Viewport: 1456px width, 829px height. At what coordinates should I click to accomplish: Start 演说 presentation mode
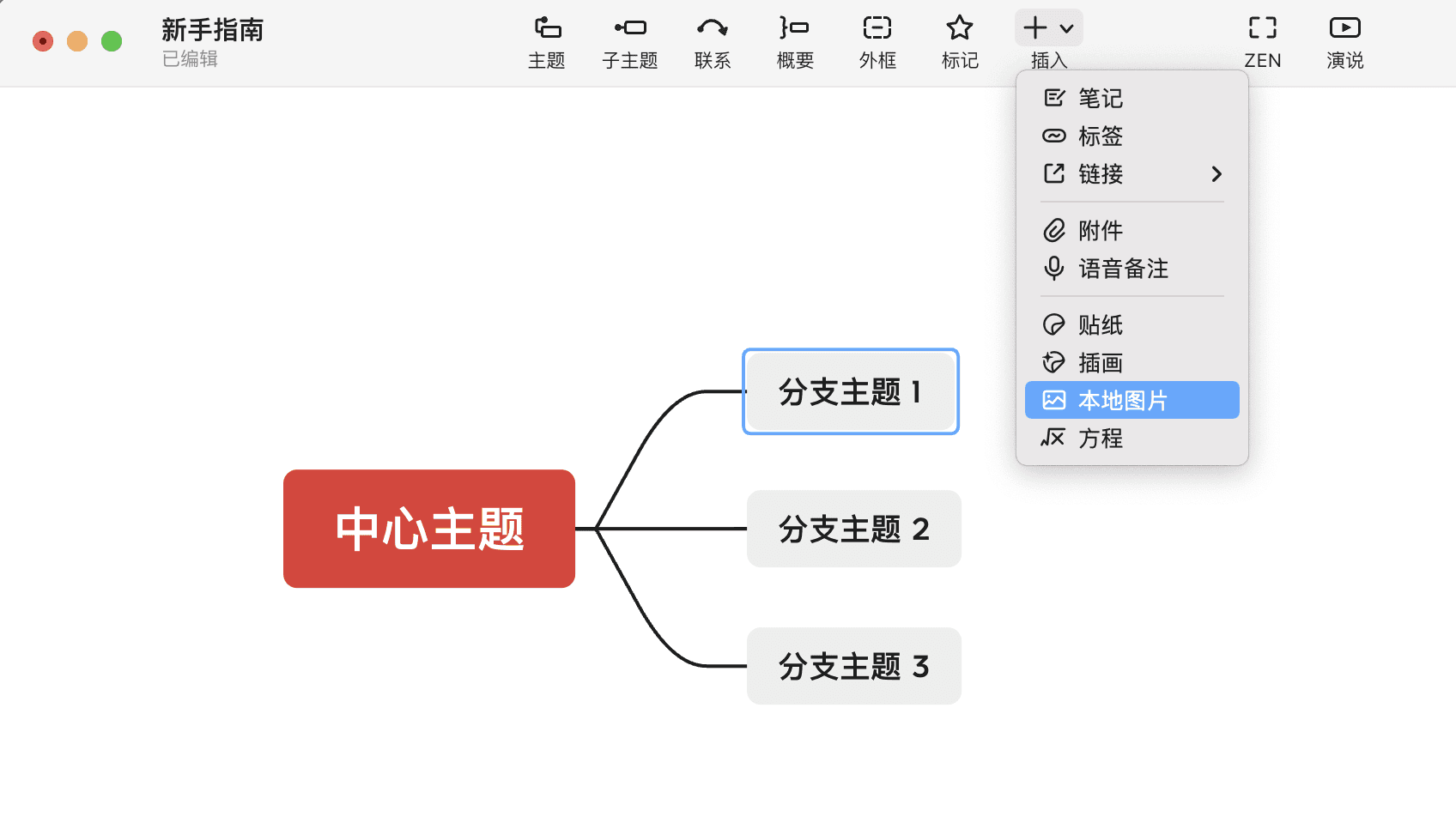click(1344, 41)
